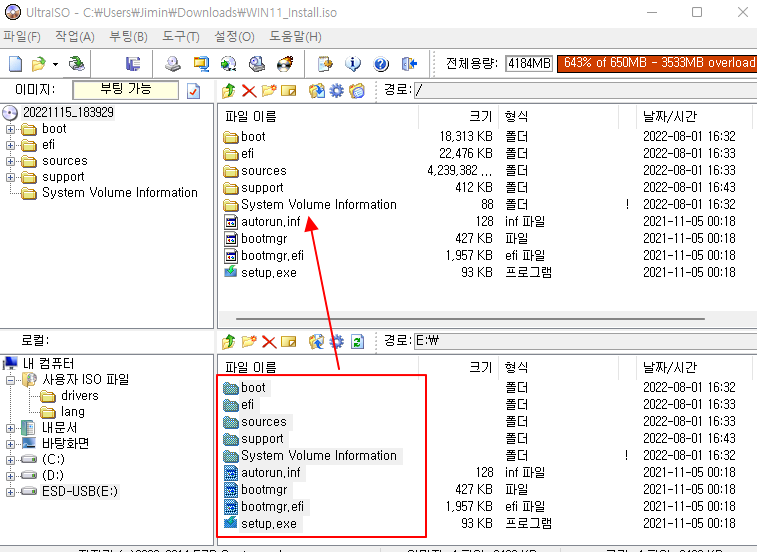Open the recent files dropdown arrow

coord(56,64)
